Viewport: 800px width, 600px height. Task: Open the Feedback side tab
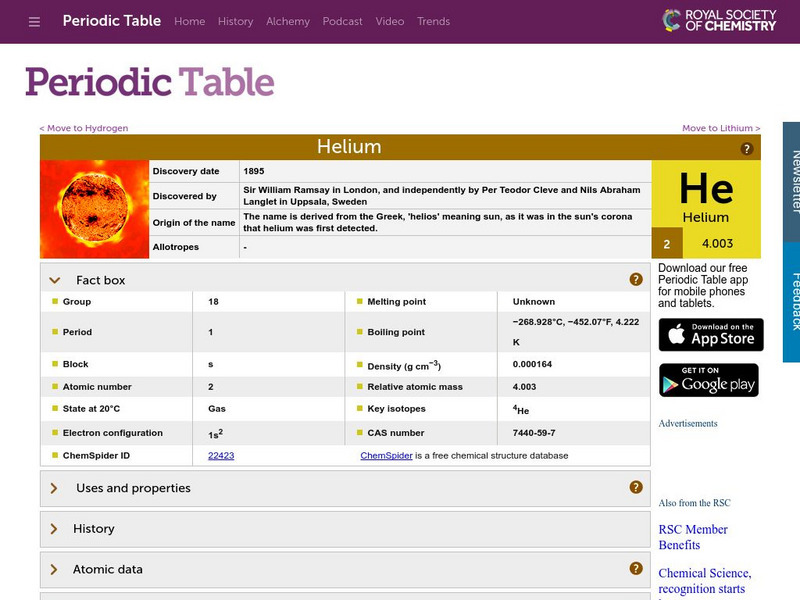tap(791, 302)
